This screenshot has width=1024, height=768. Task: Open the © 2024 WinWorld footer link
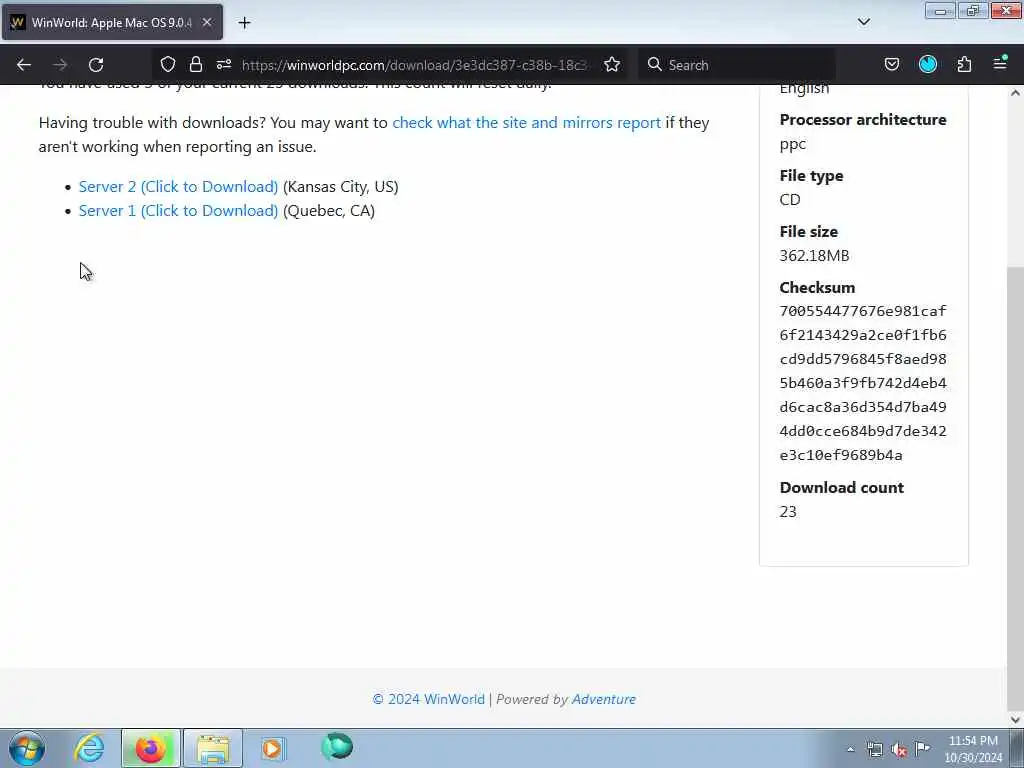428,699
